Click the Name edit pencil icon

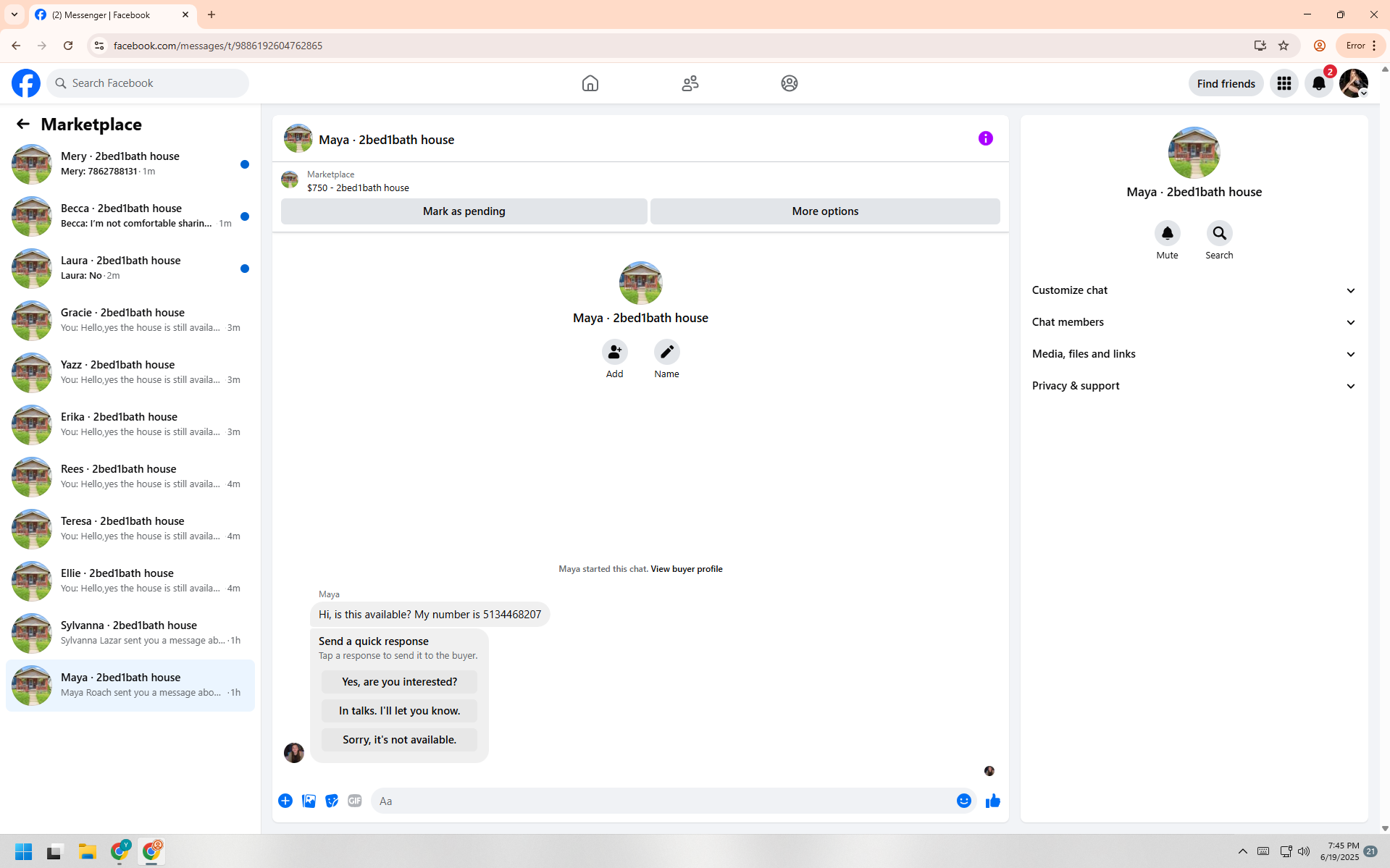click(666, 352)
